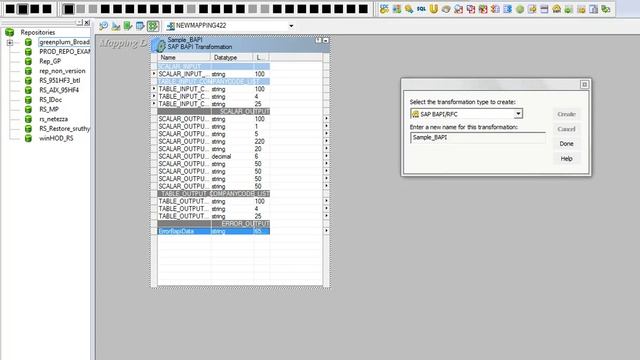Select the RS_MP repository
Viewport: 640px width, 360px height.
(x=49, y=109)
